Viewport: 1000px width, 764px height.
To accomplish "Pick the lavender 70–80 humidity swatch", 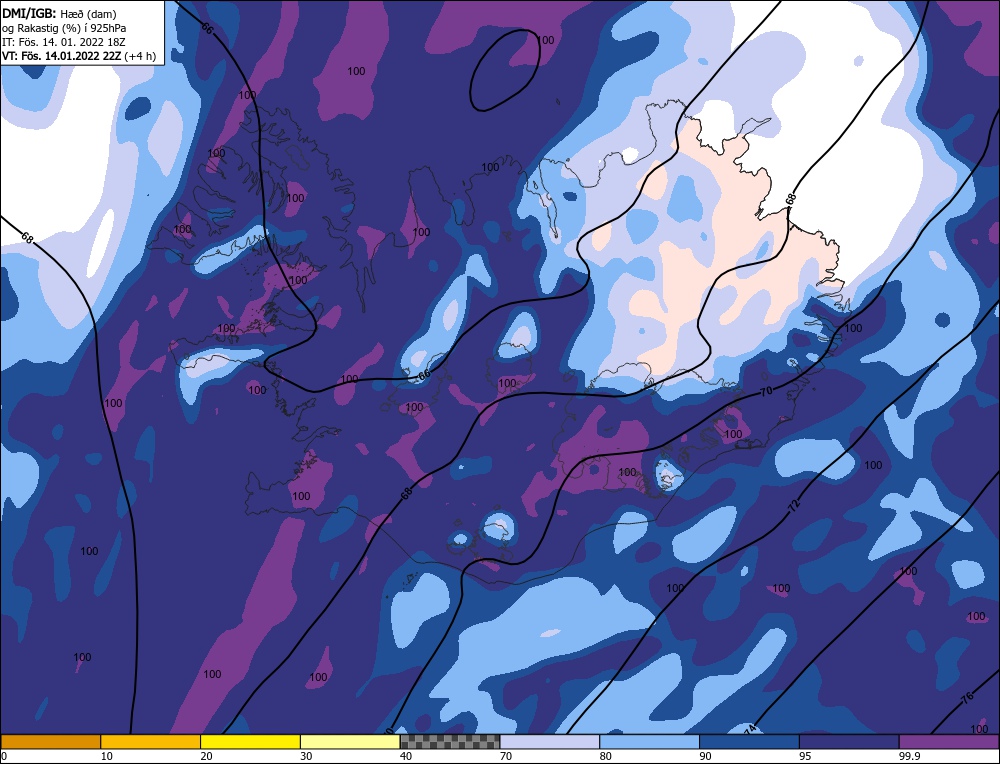I will coord(550,741).
